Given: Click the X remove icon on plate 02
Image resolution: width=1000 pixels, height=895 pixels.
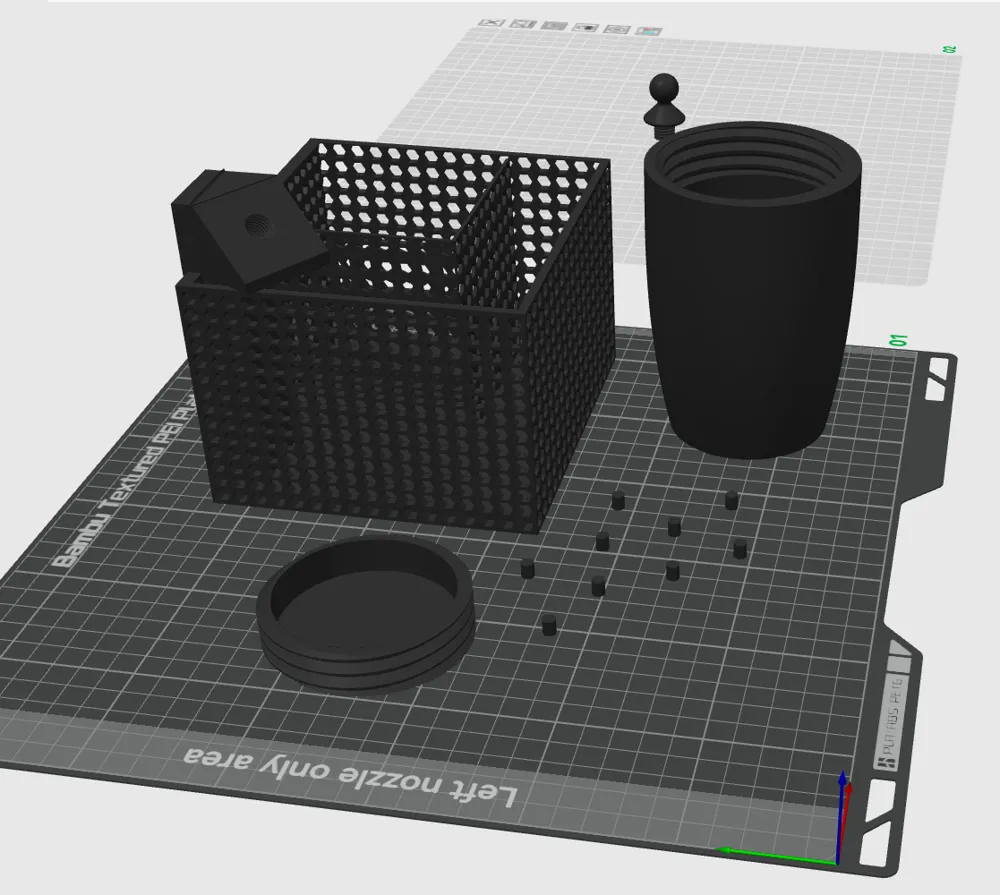Looking at the screenshot, I should click(492, 22).
